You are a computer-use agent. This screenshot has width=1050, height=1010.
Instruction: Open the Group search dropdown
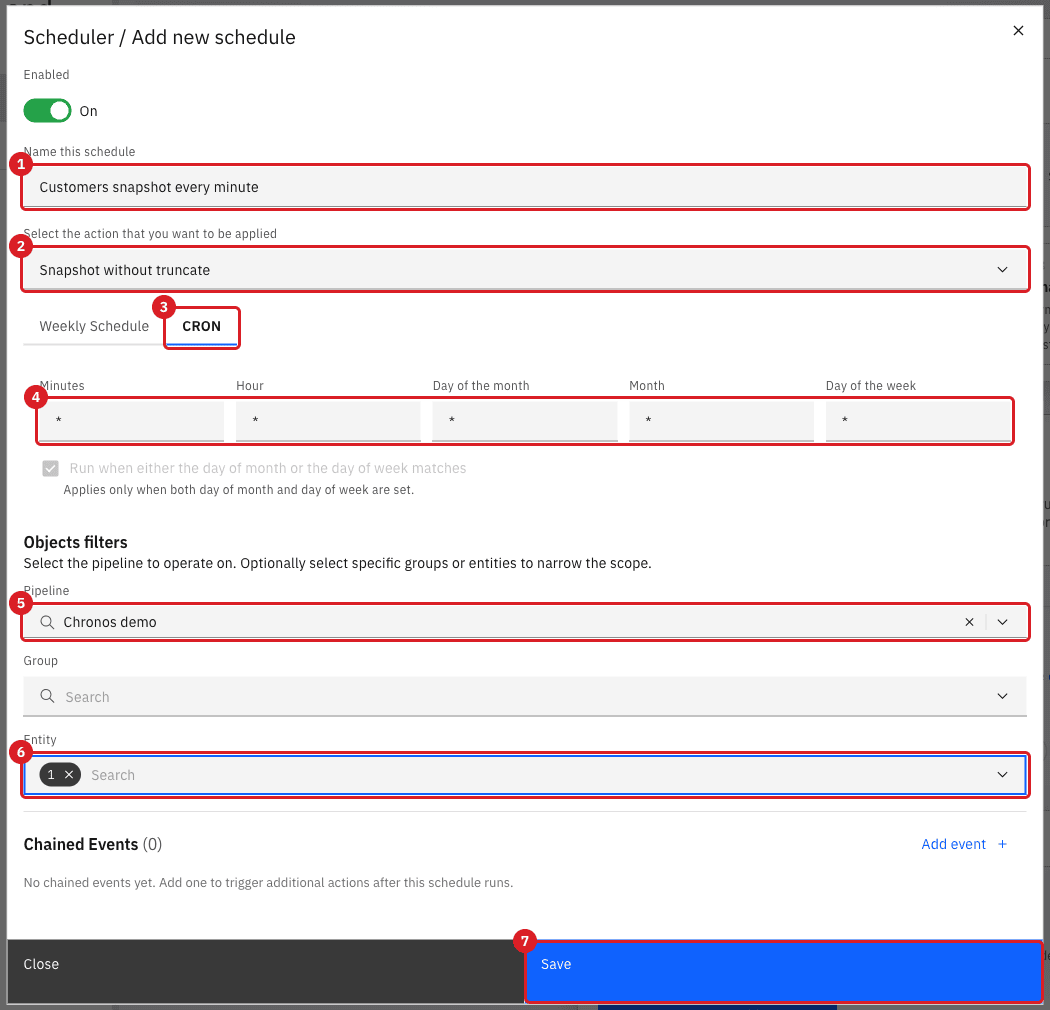[525, 697]
